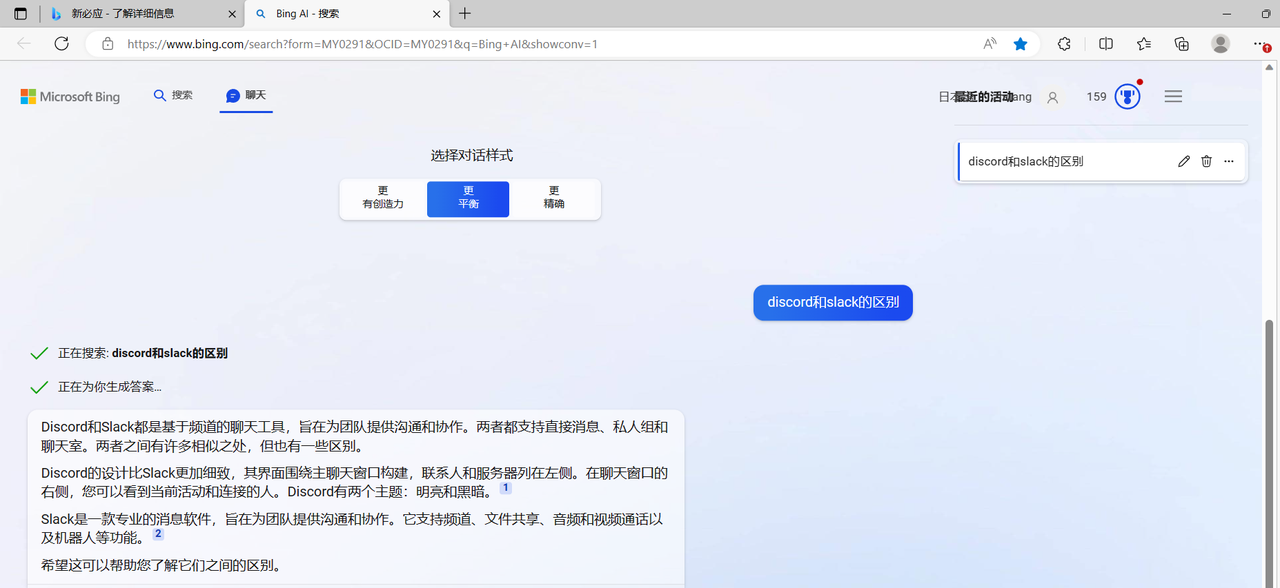Open a new browser tab
The width and height of the screenshot is (1280, 588).
[465, 14]
